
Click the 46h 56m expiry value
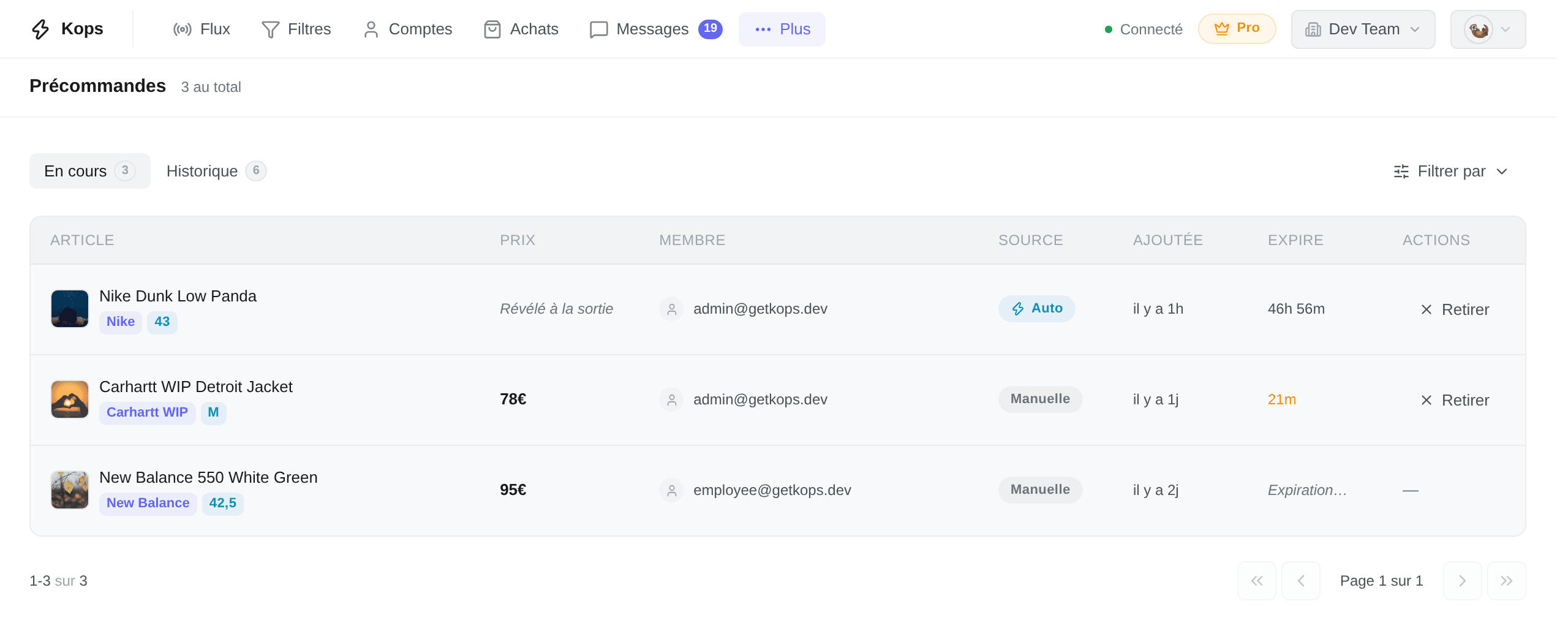[x=1296, y=309]
